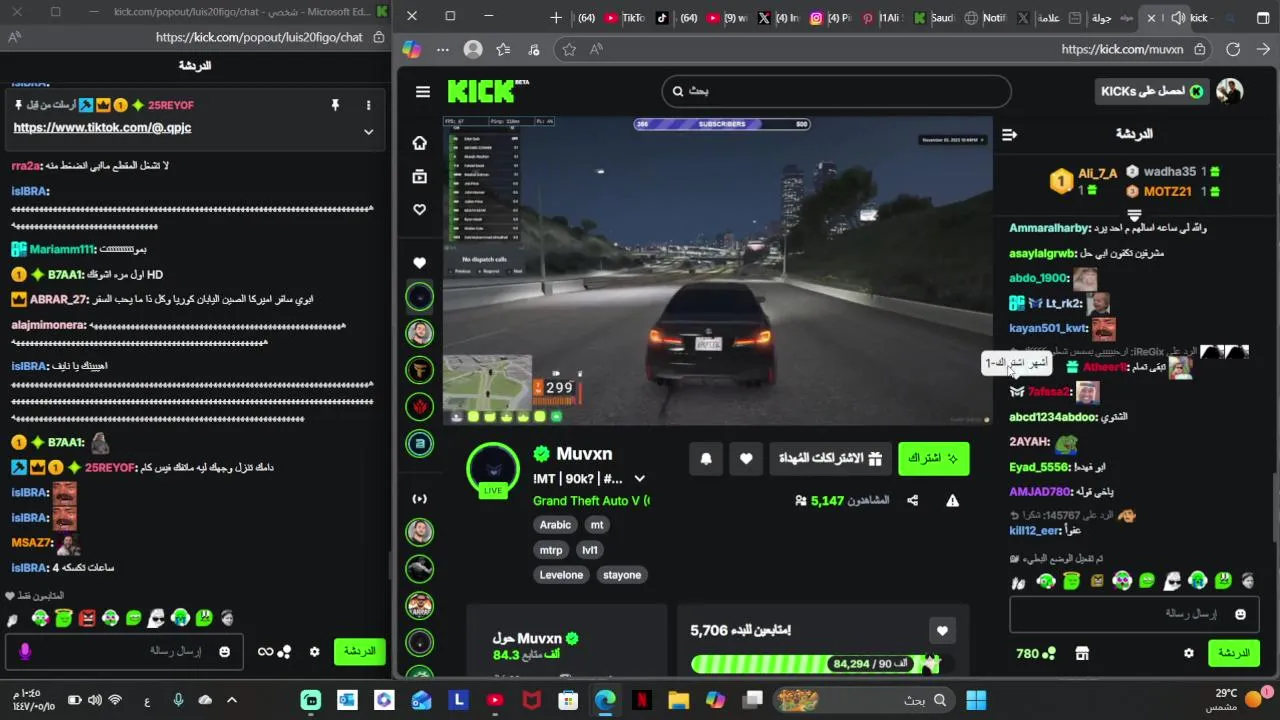This screenshot has height=720, width=1280.
Task: Open the Kick shop icon below chat
Action: pos(1082,653)
